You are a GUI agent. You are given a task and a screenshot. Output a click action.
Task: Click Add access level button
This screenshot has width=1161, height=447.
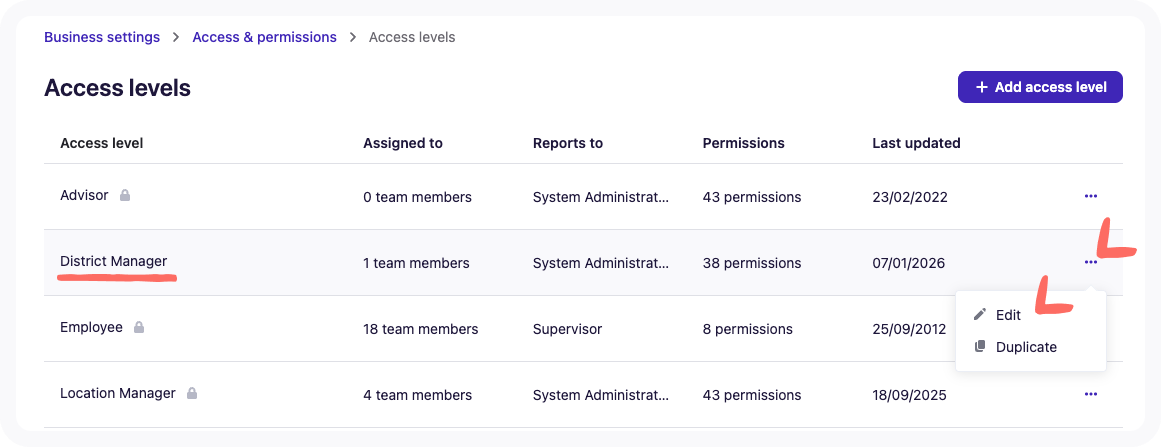[x=1040, y=87]
